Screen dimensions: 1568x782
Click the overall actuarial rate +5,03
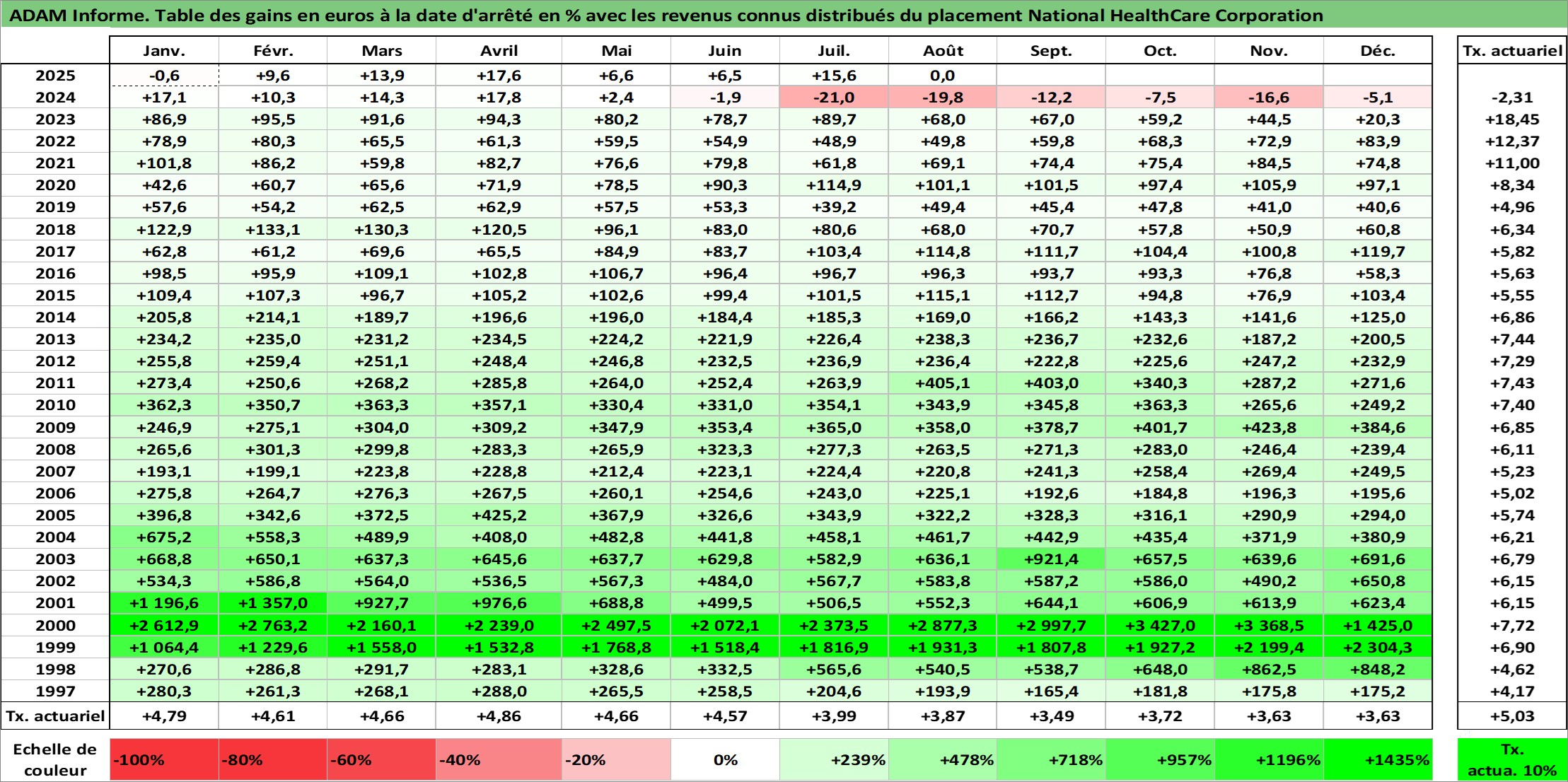1512,716
